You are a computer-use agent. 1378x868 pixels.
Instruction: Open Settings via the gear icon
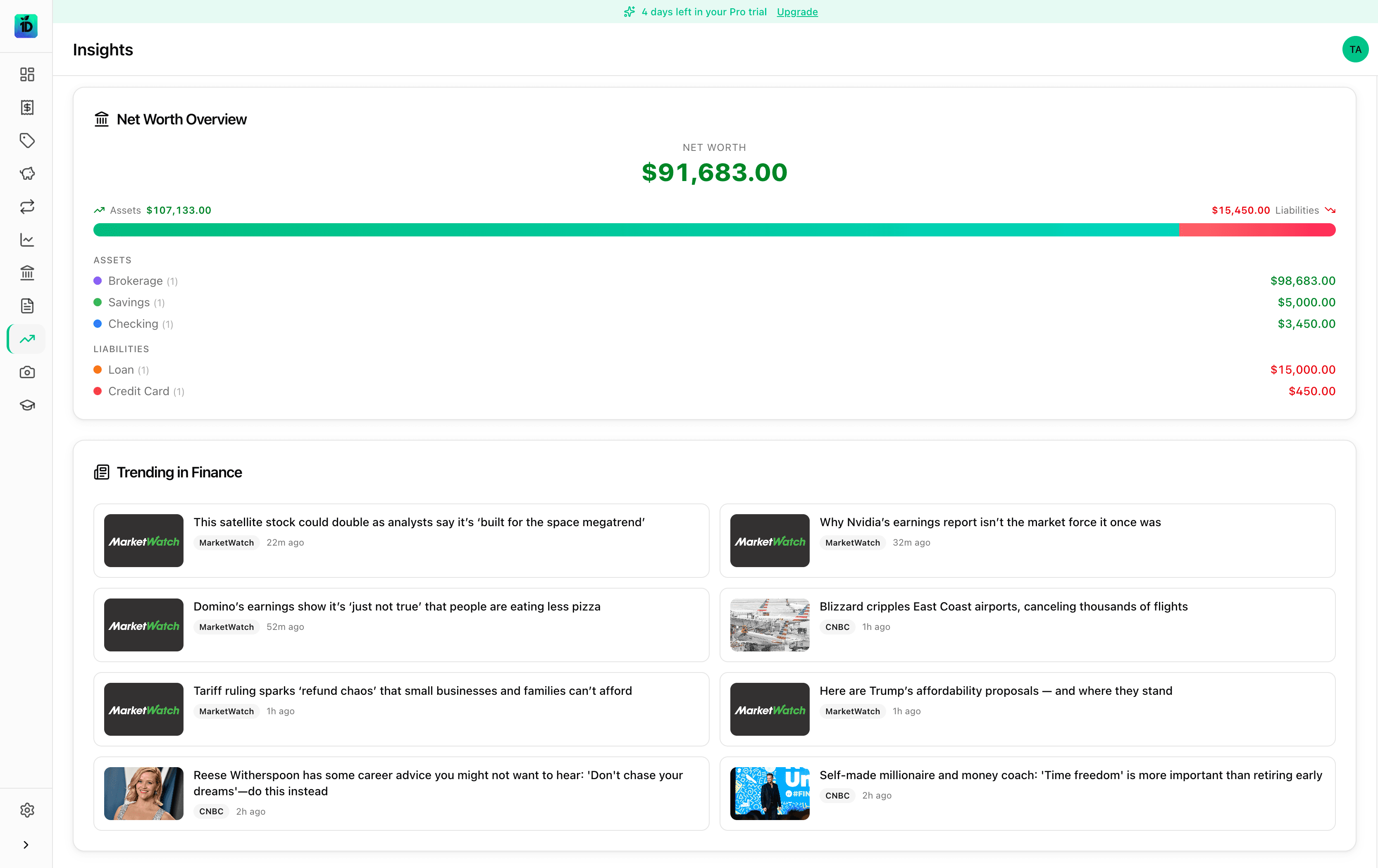(26, 810)
